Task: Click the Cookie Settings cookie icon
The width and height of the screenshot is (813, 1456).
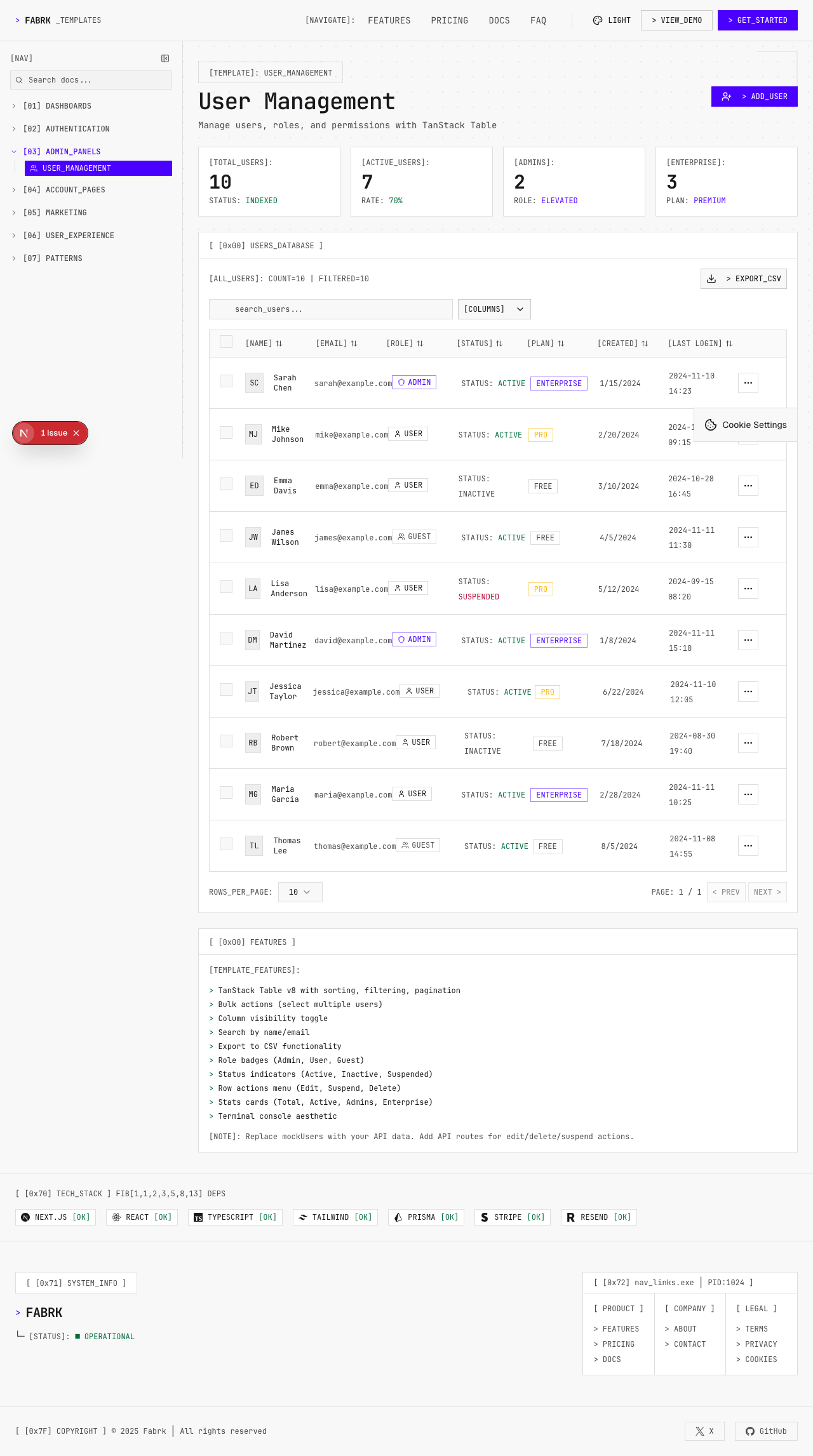Action: coord(711,425)
